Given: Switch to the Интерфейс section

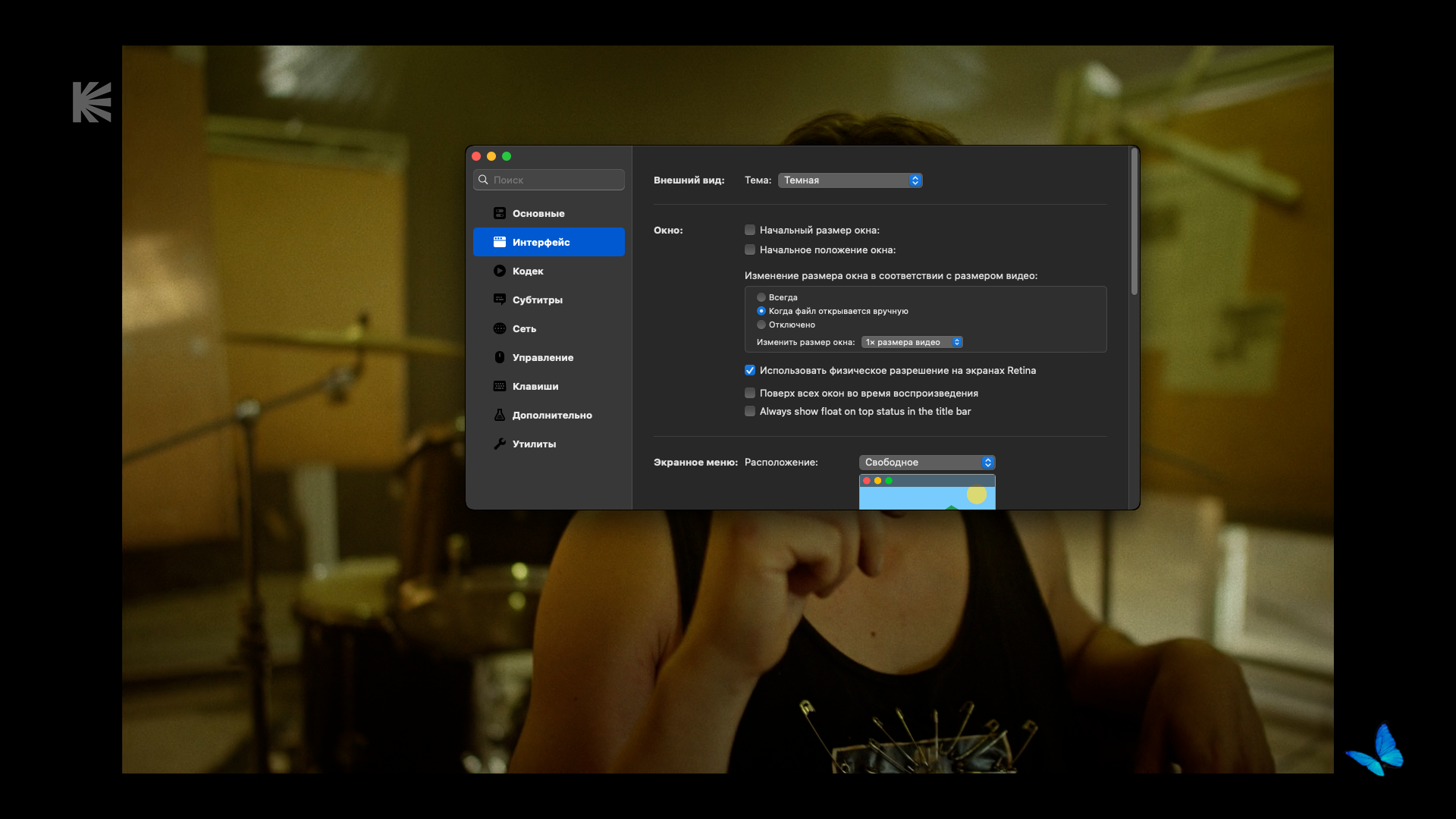Looking at the screenshot, I should coord(548,242).
